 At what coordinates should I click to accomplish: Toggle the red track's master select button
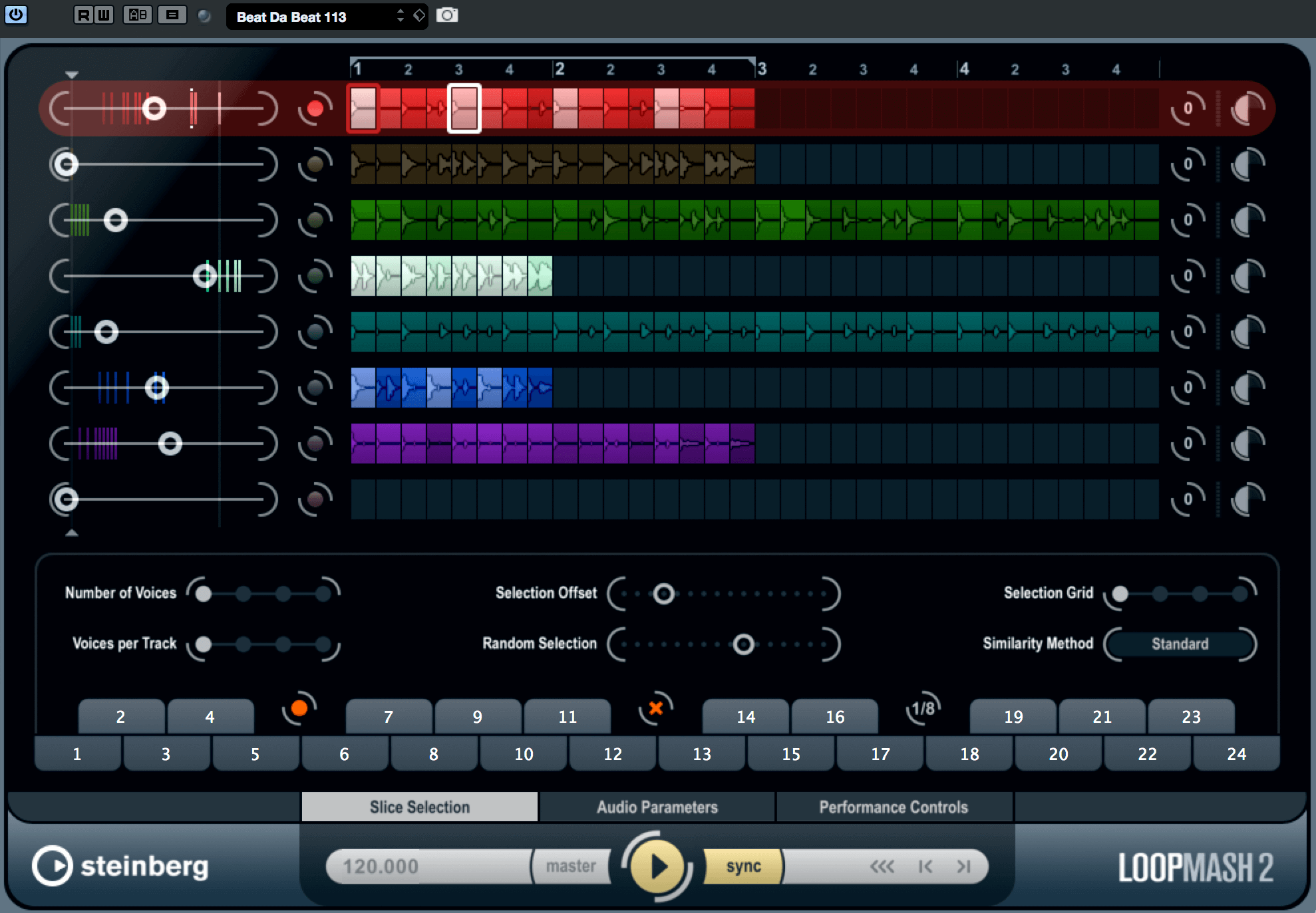(315, 108)
